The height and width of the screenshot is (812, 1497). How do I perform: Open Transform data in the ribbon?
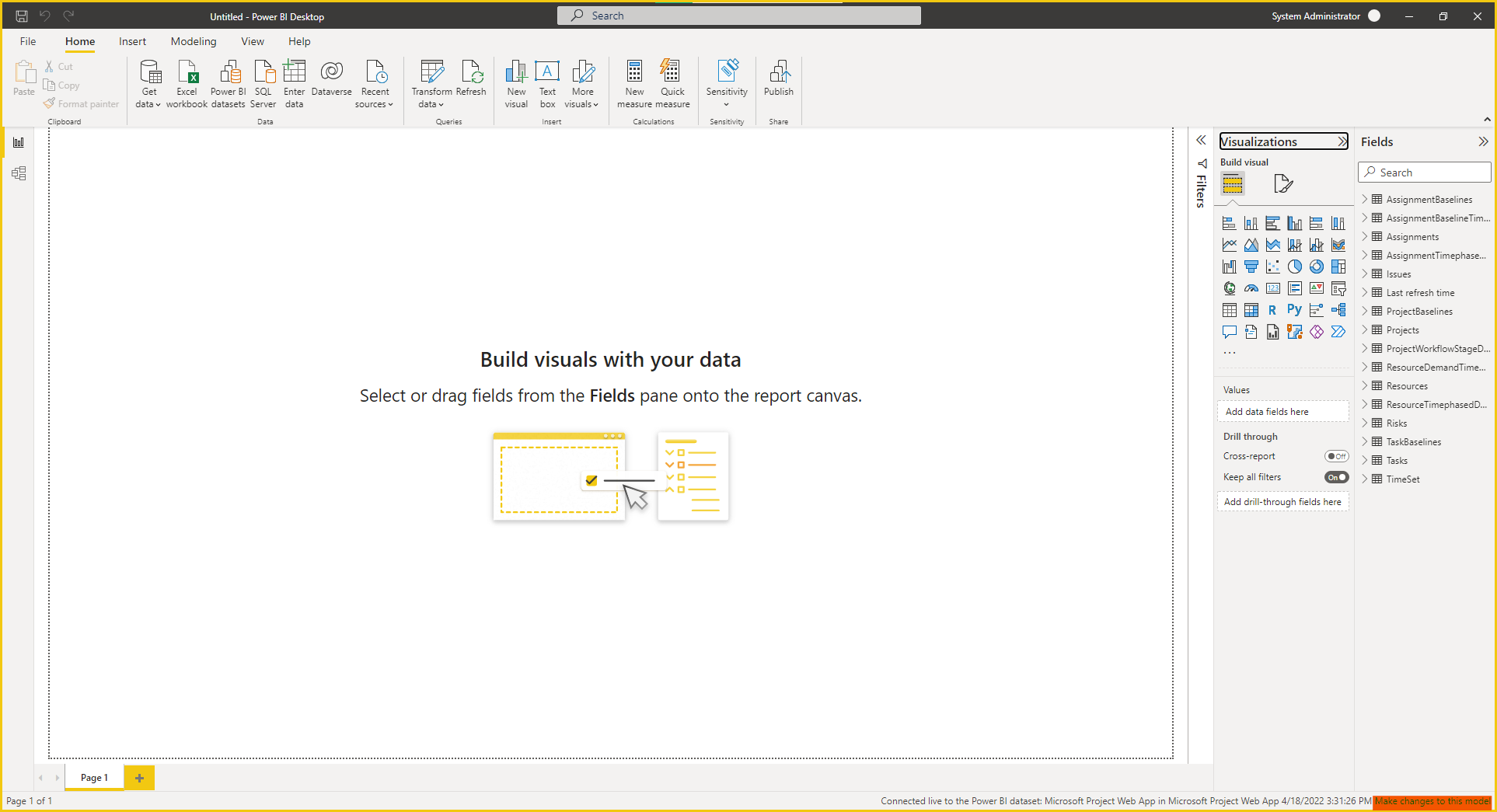(431, 84)
